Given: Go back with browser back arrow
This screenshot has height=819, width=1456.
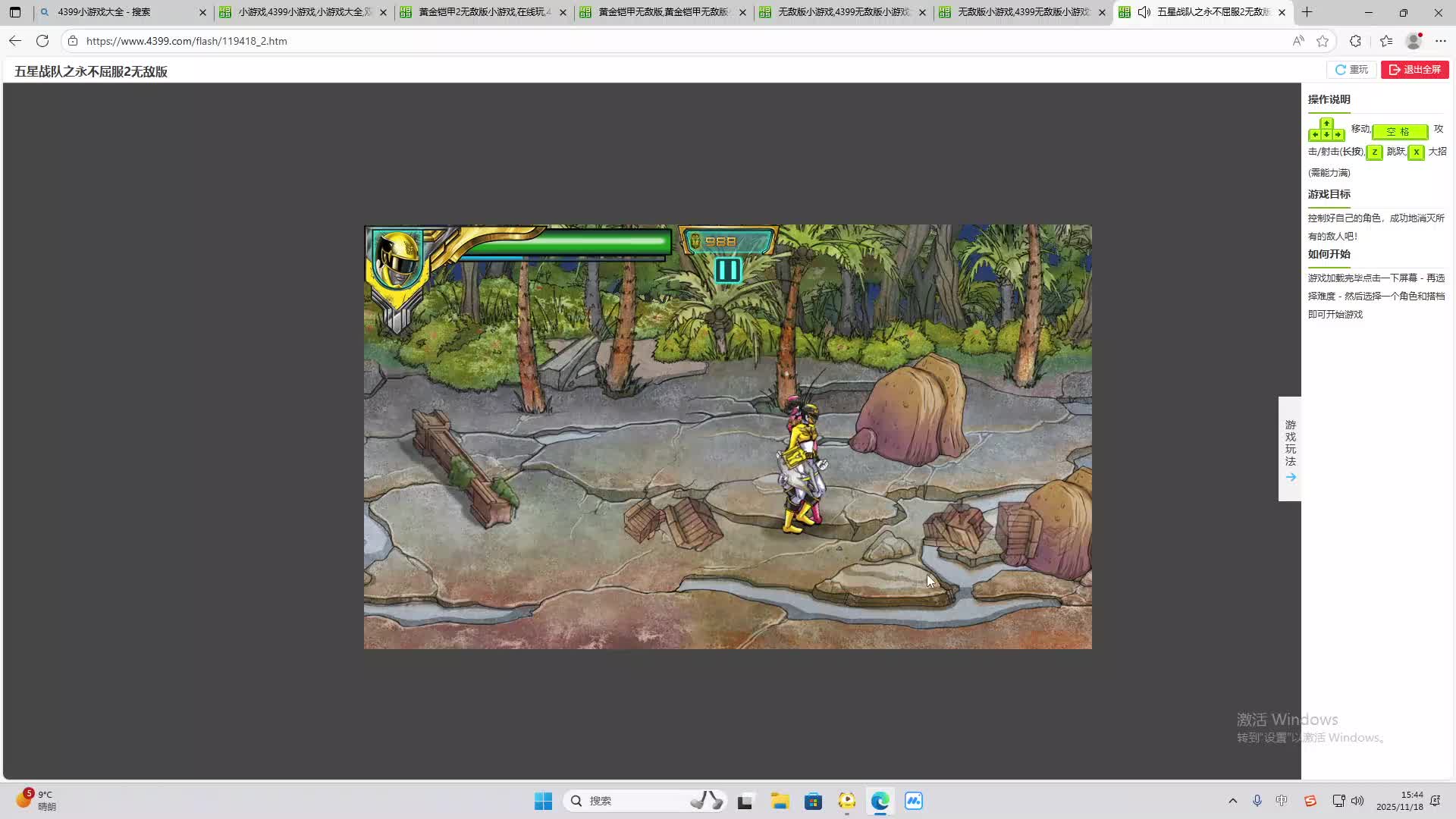Looking at the screenshot, I should [x=15, y=41].
